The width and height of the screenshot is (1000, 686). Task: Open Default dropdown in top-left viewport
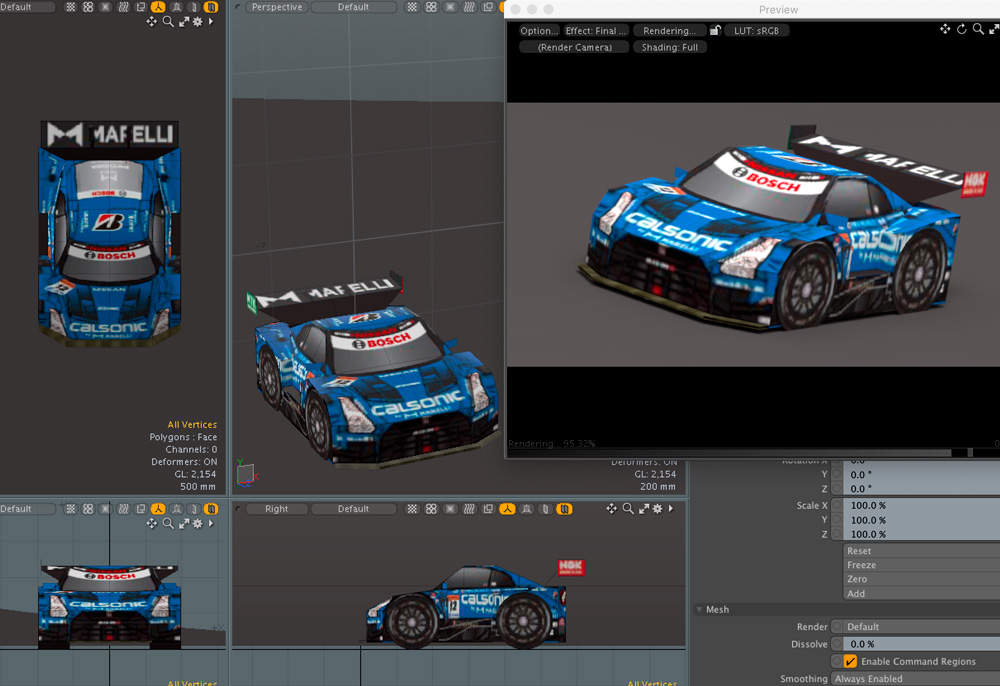pos(27,7)
